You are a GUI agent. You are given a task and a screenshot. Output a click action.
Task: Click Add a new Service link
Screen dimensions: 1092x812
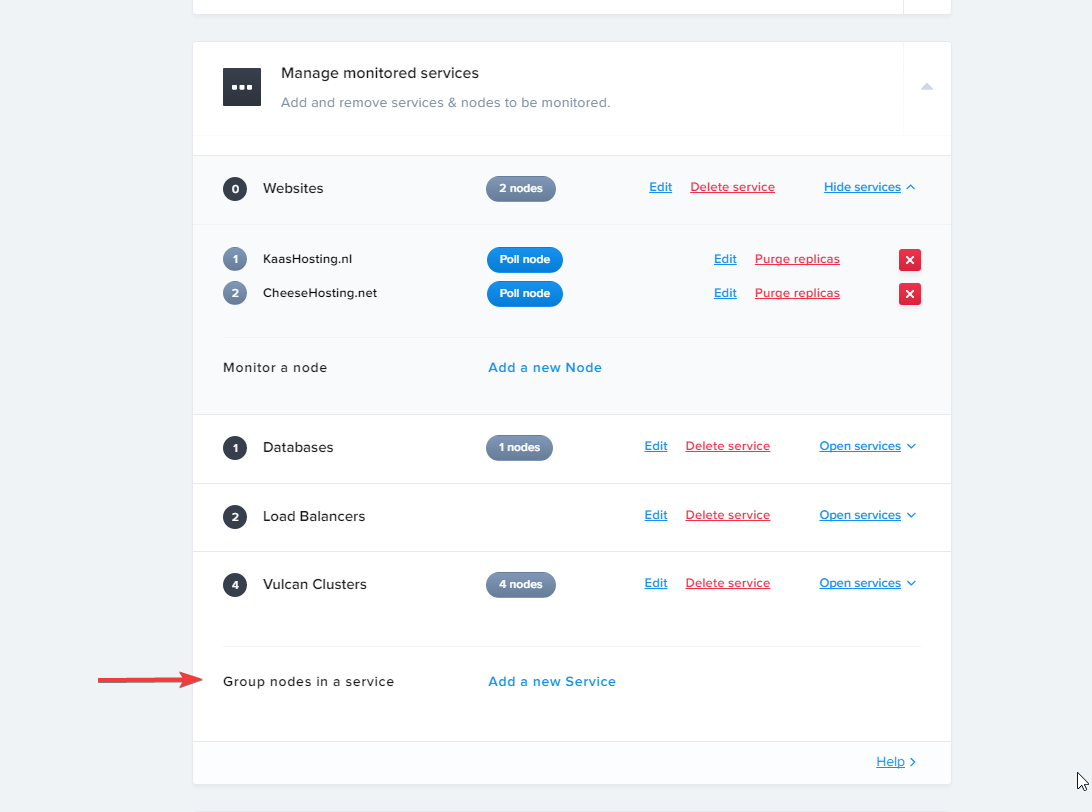[x=551, y=682]
